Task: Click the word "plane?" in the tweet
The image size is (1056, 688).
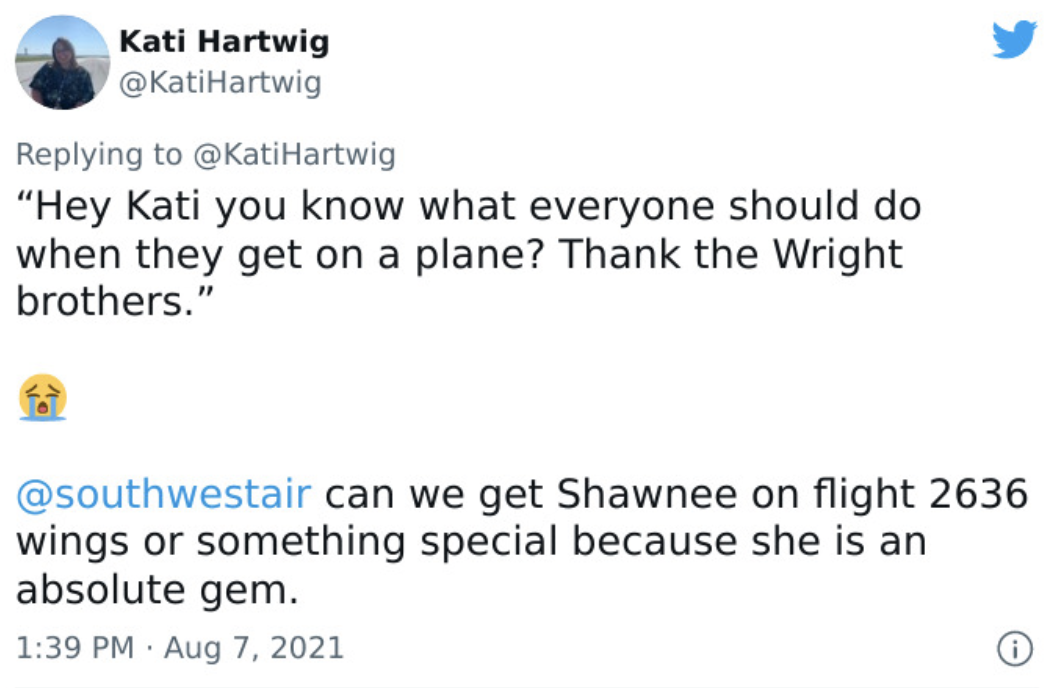Action: (479, 254)
